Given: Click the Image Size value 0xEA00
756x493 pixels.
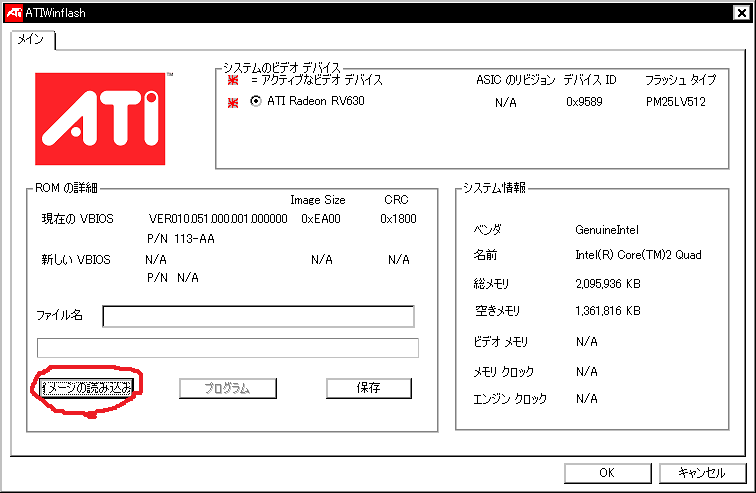Looking at the screenshot, I should click(321, 219).
